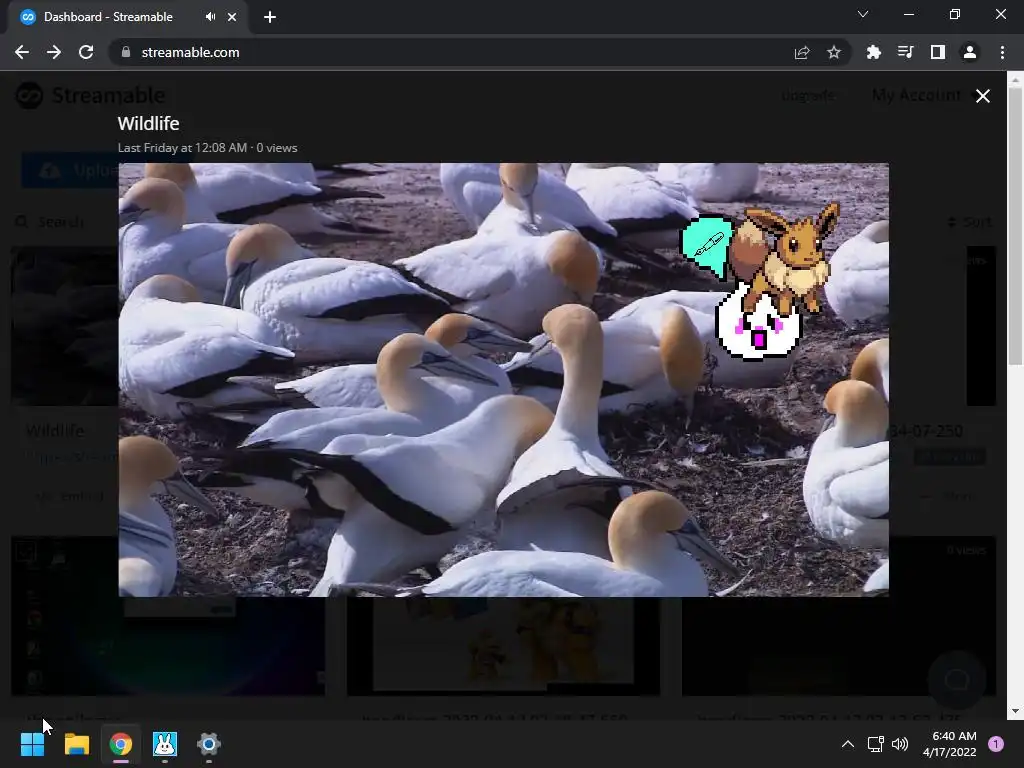
Task: Go back to previous page
Action: (x=22, y=52)
